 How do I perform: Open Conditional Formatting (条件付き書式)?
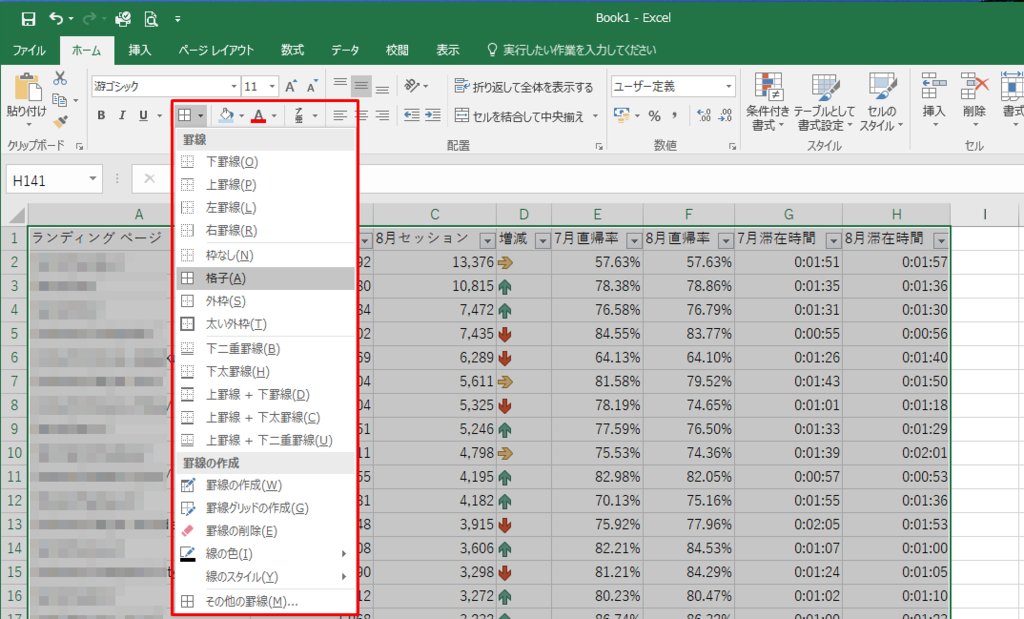pyautogui.click(x=769, y=101)
